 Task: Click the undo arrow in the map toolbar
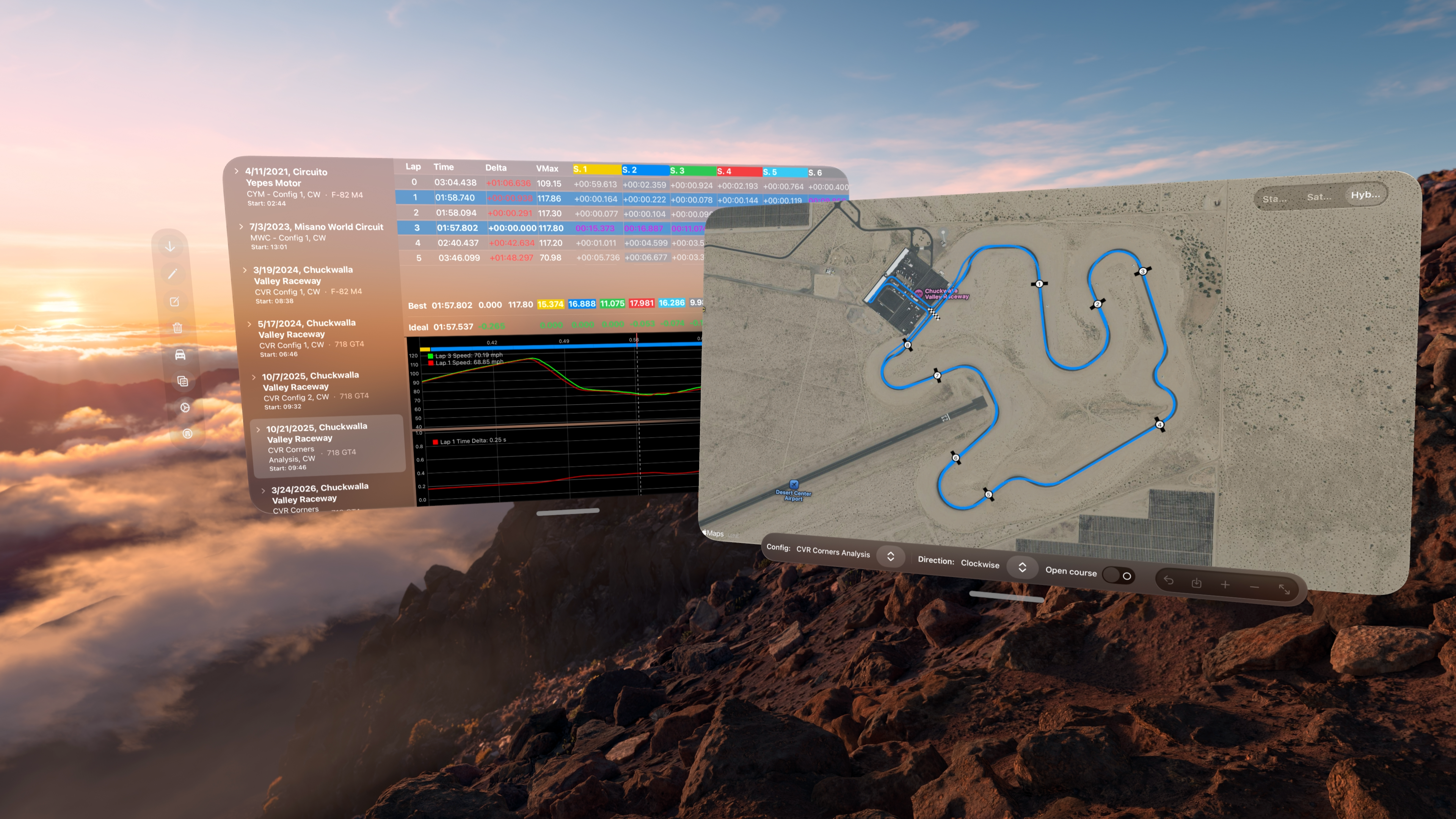[x=1168, y=581]
